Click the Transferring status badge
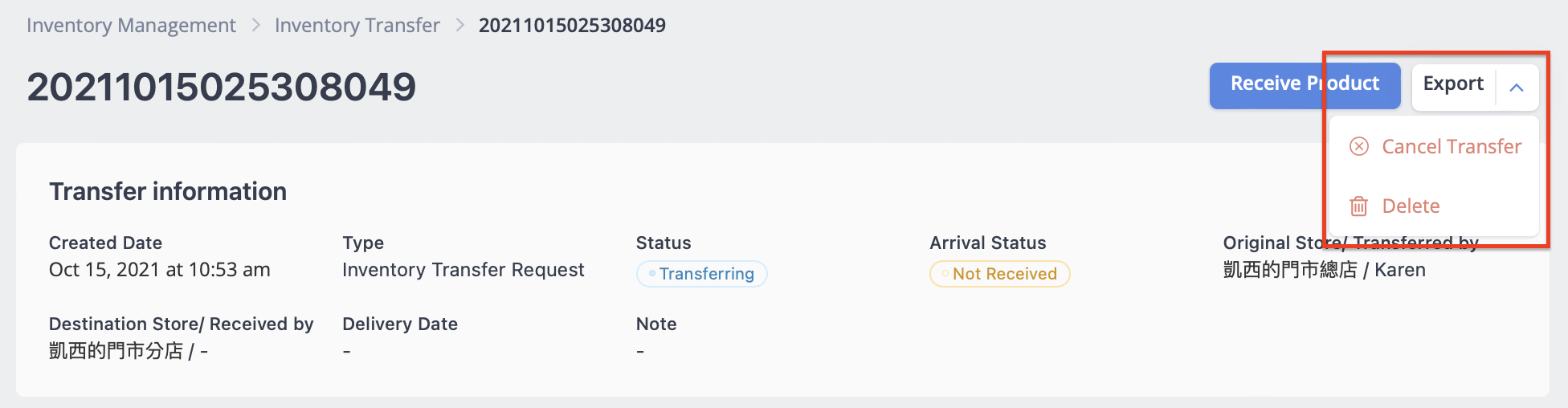The height and width of the screenshot is (408, 1568). click(x=702, y=274)
